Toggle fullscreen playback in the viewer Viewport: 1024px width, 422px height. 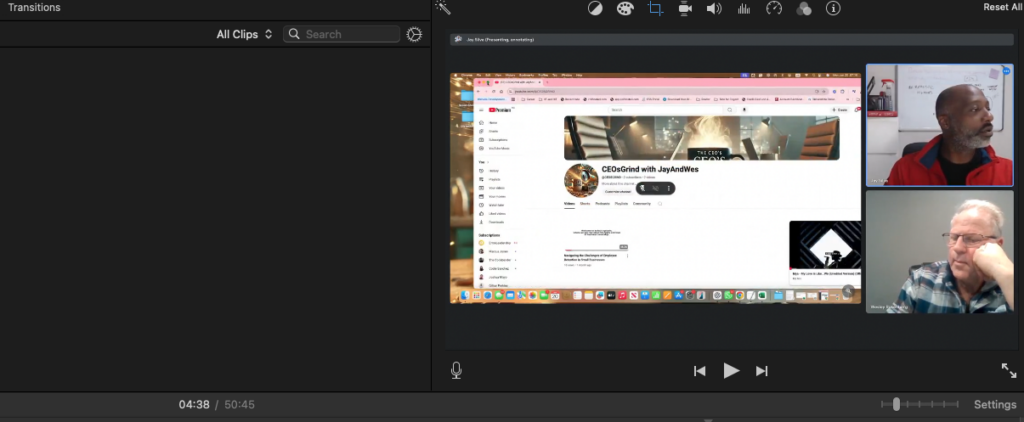pos(1009,370)
